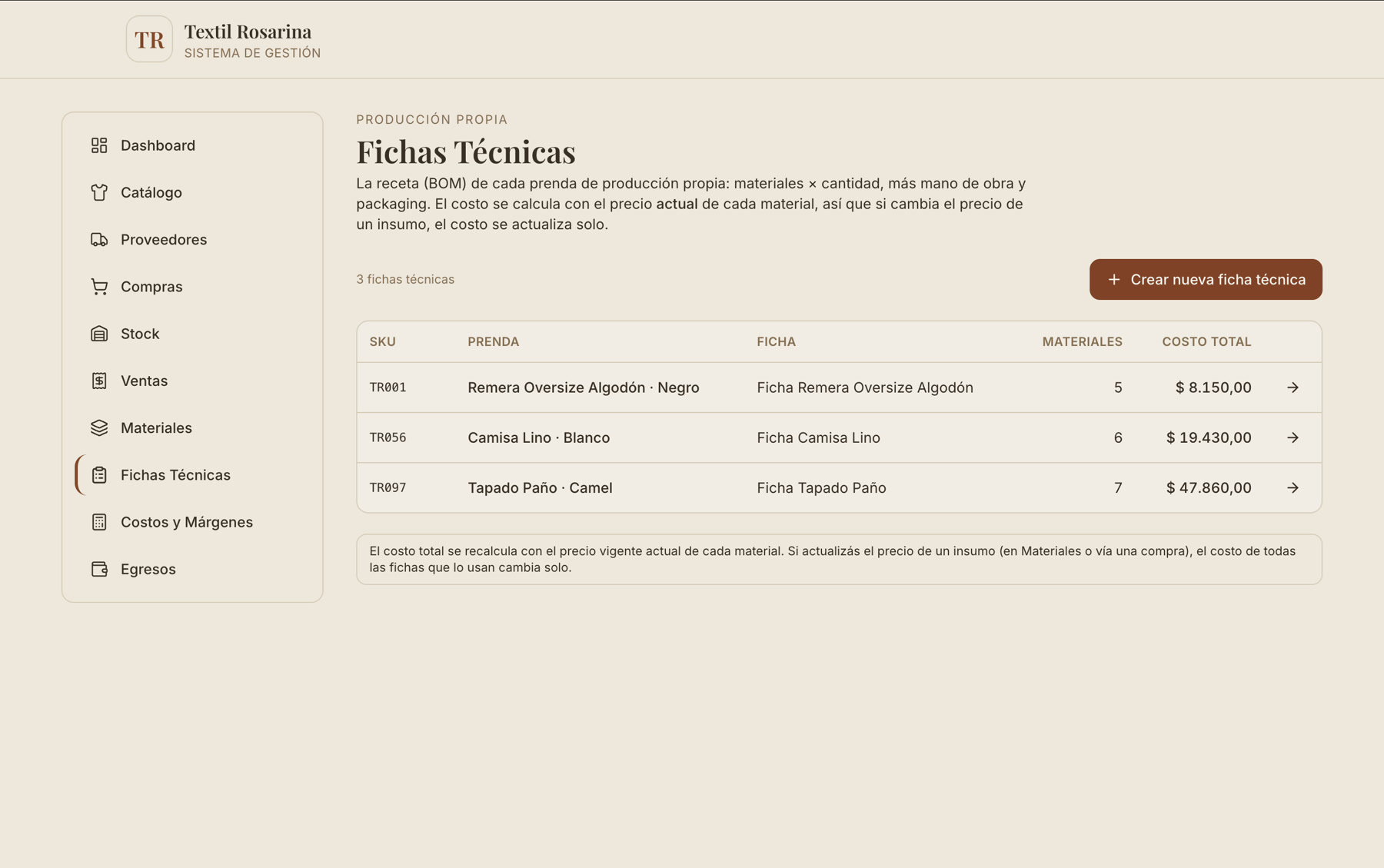Screen dimensions: 1384x868
Task: Open Ventas from the sidebar
Action: click(x=192, y=381)
